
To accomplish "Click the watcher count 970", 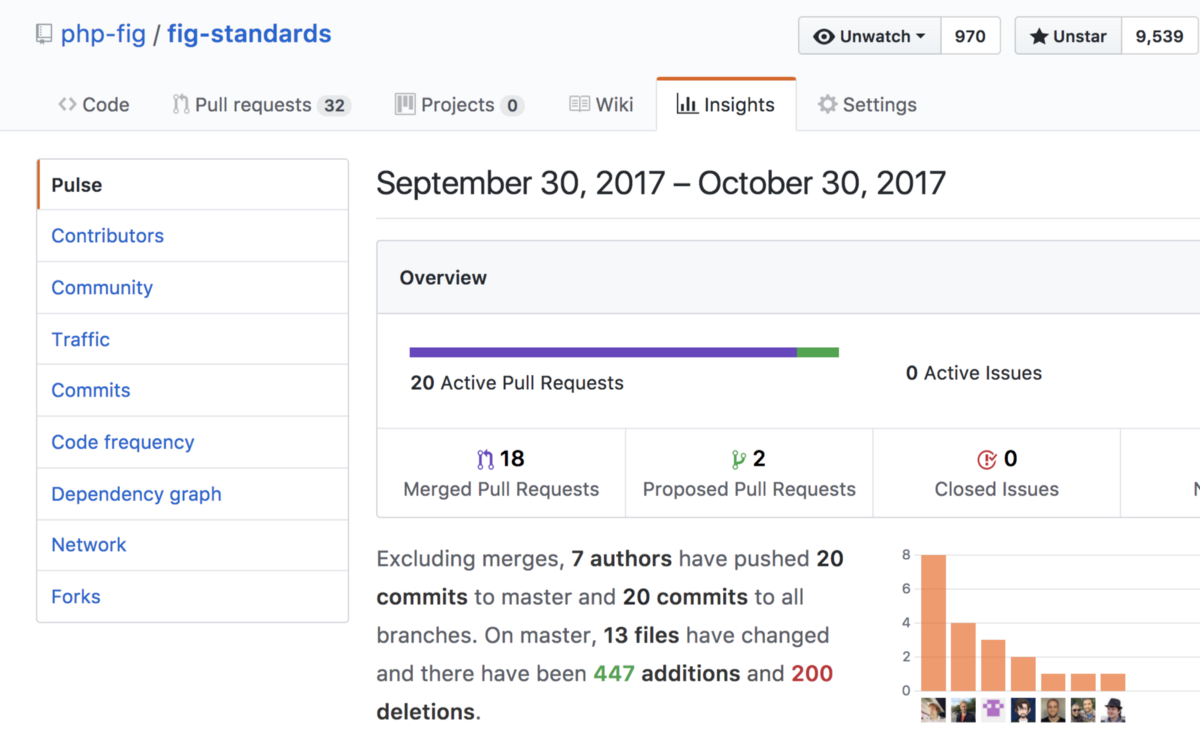I will point(970,35).
